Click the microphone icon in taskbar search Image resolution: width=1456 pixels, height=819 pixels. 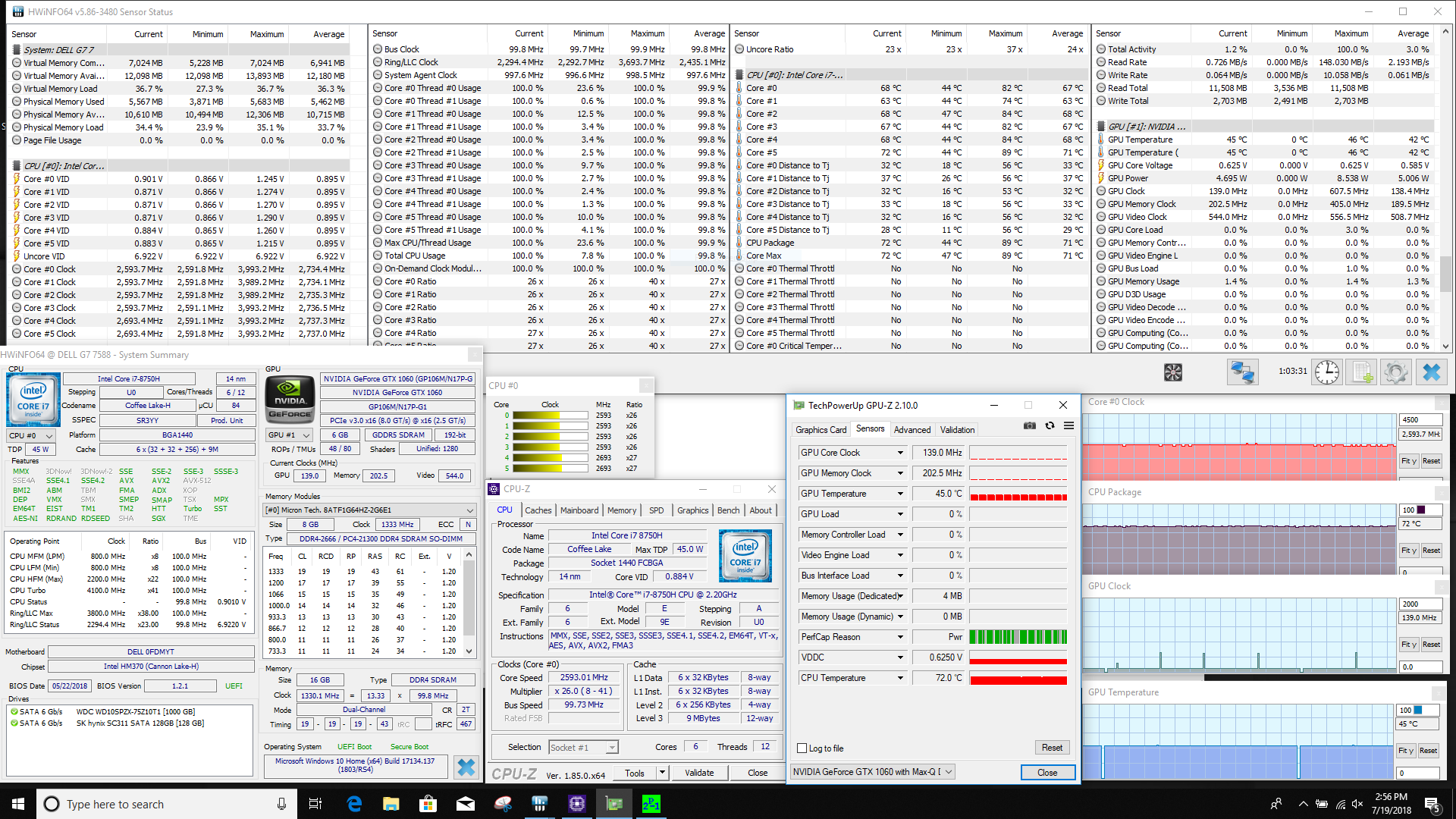click(x=281, y=804)
